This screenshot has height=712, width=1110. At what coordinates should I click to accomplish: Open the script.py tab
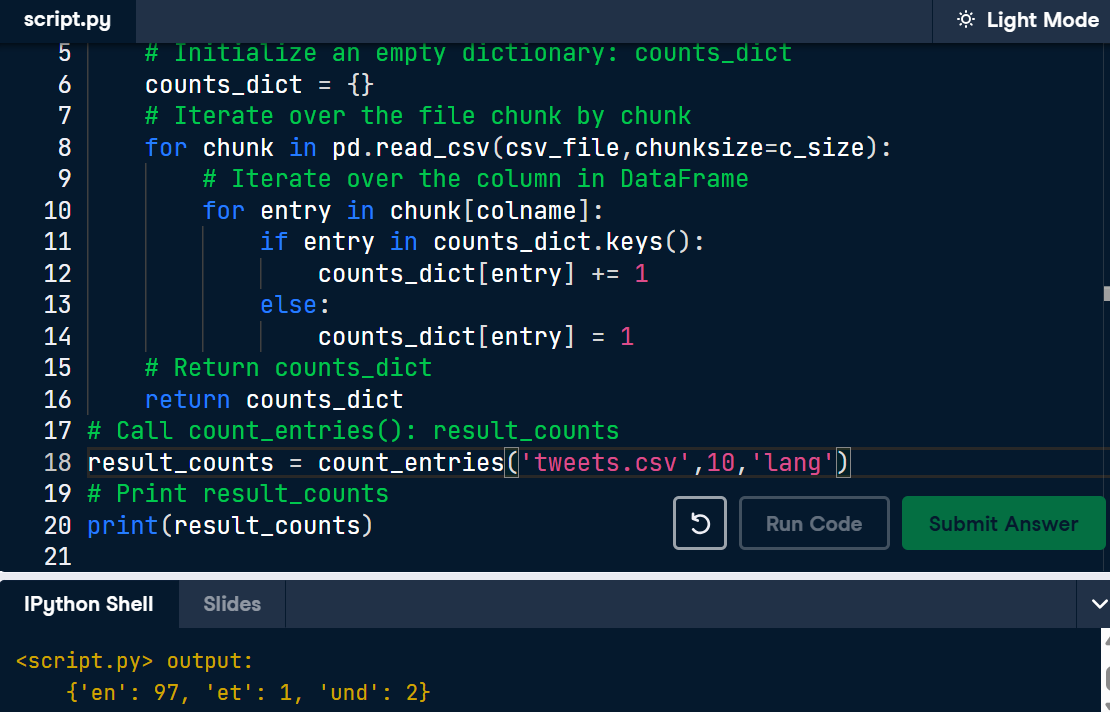pos(67,20)
